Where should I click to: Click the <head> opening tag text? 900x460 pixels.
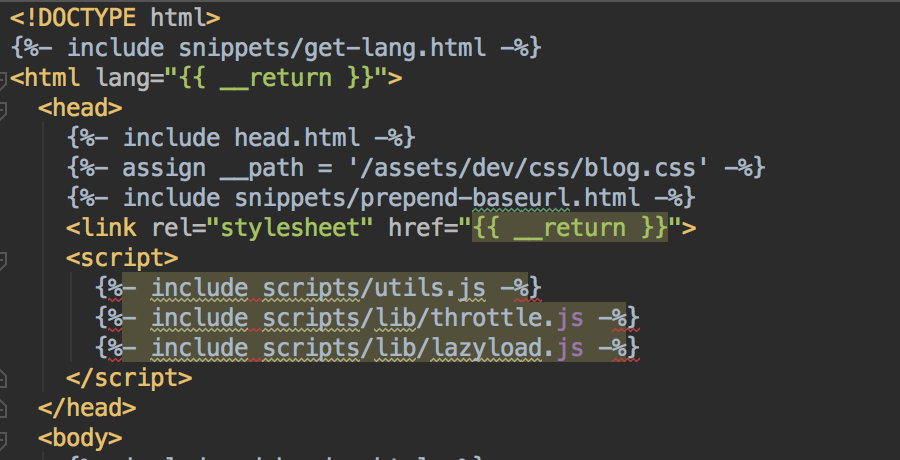pos(80,107)
